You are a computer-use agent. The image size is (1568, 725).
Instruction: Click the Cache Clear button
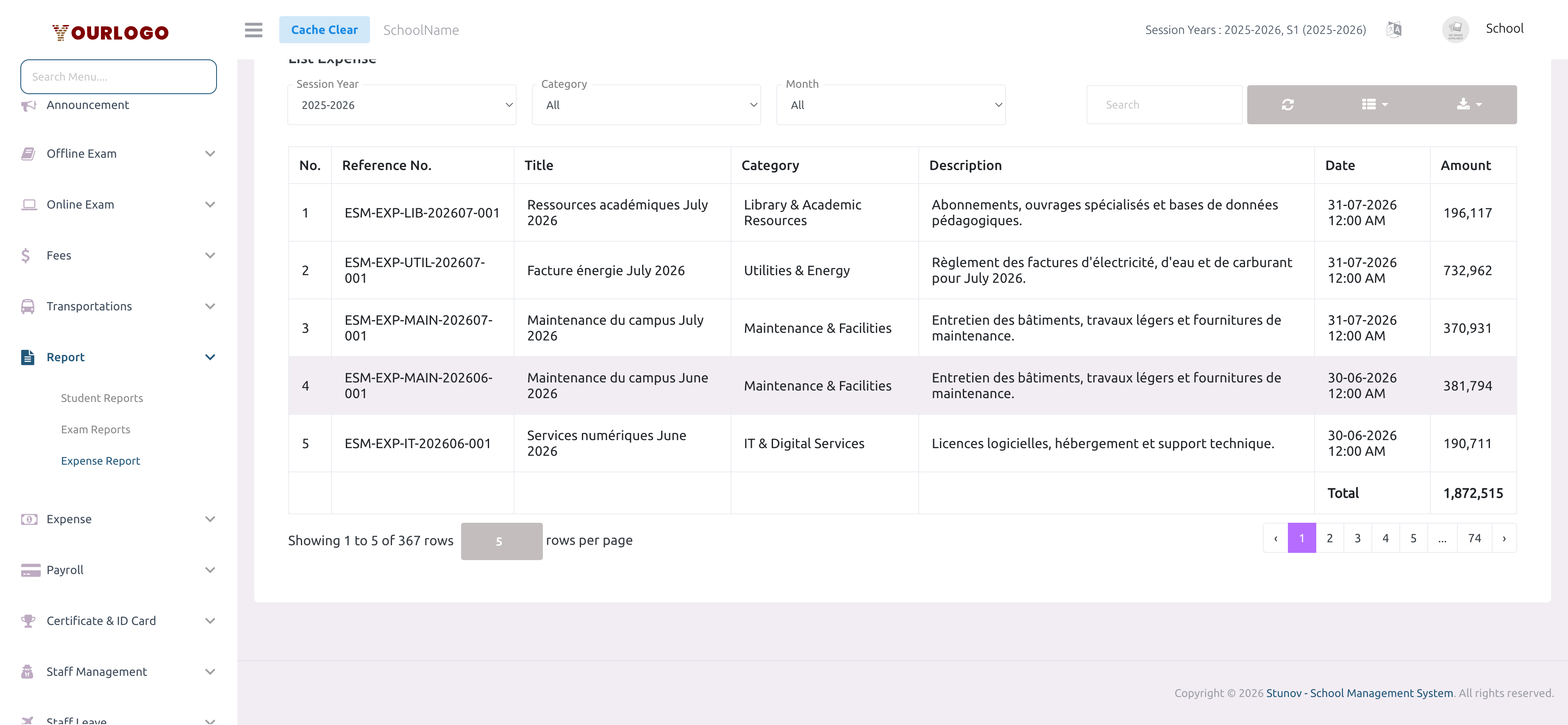[325, 29]
